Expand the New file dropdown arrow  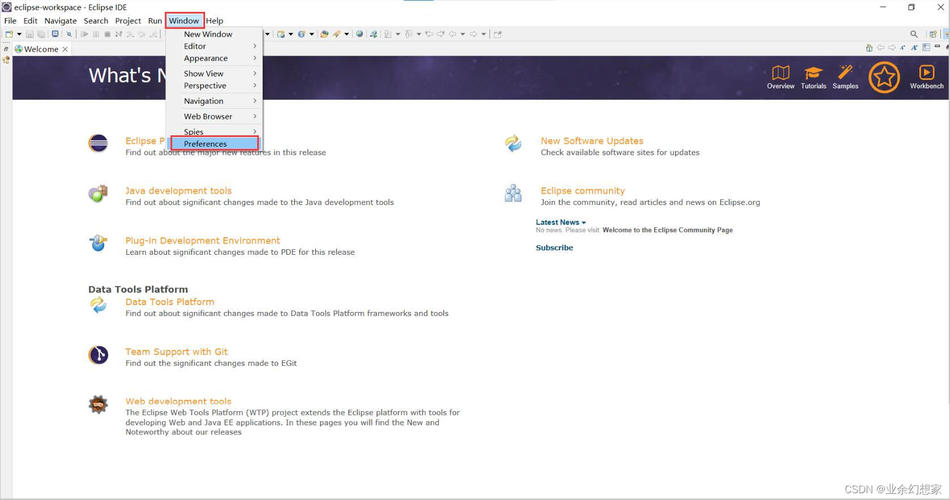pyautogui.click(x=19, y=34)
